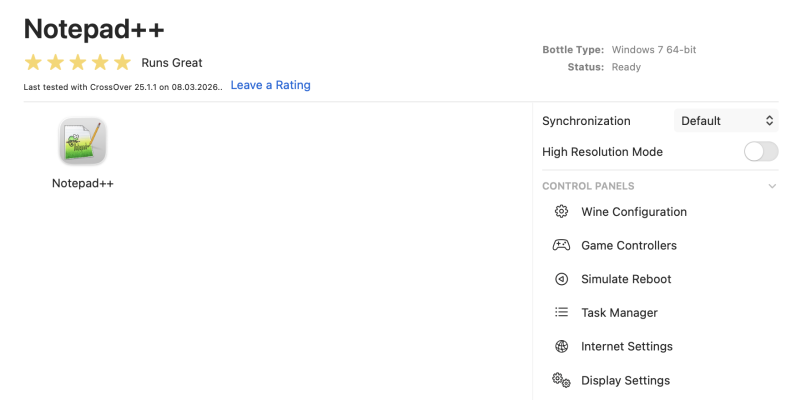Open Task Manager

(619, 313)
